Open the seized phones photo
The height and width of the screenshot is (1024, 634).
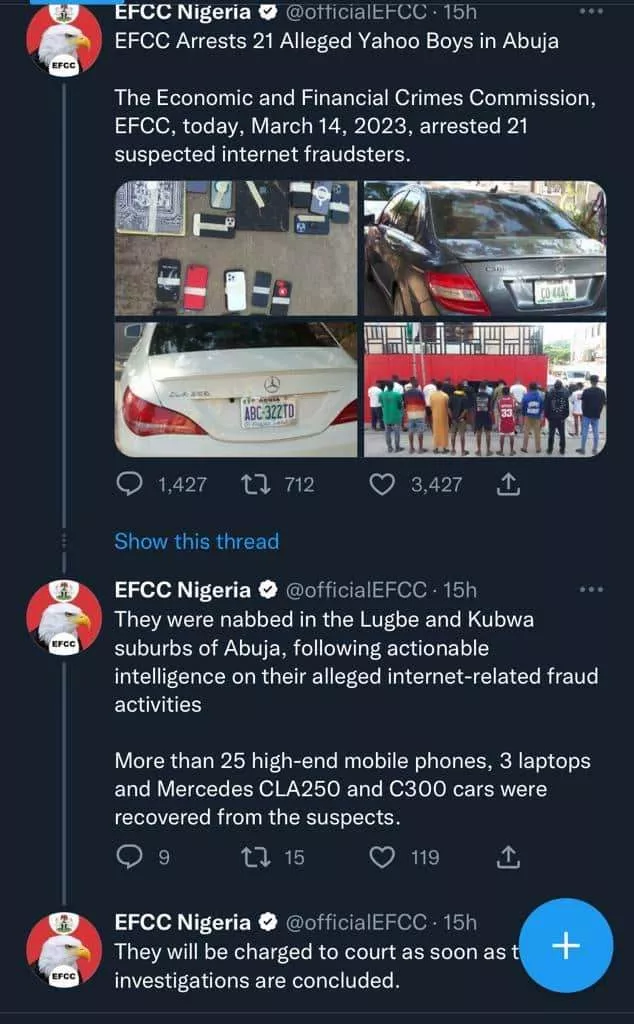(x=236, y=248)
